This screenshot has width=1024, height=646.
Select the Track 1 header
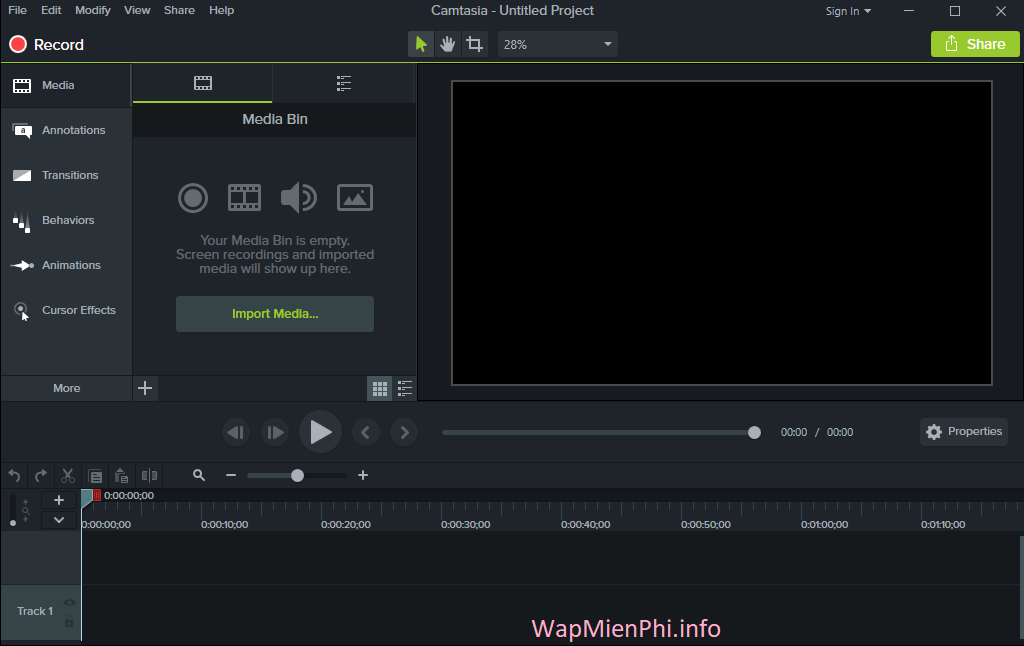[x=40, y=611]
